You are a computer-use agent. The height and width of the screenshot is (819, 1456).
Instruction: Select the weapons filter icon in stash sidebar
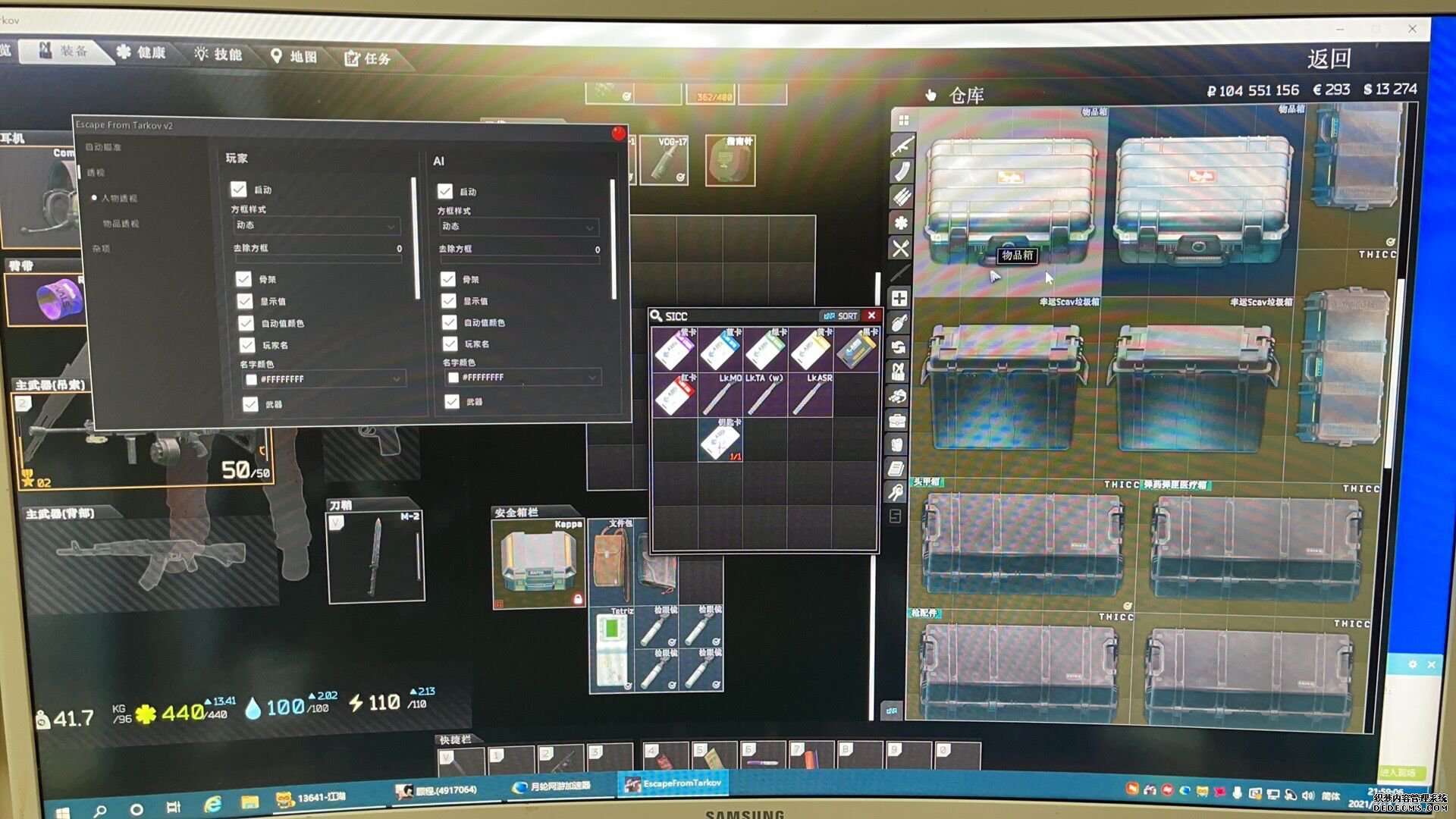(902, 145)
